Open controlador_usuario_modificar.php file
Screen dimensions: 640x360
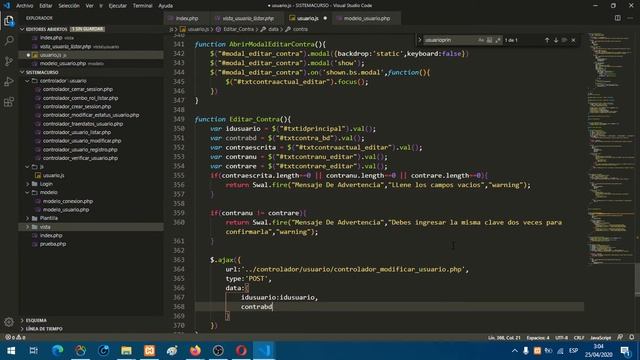coord(82,141)
